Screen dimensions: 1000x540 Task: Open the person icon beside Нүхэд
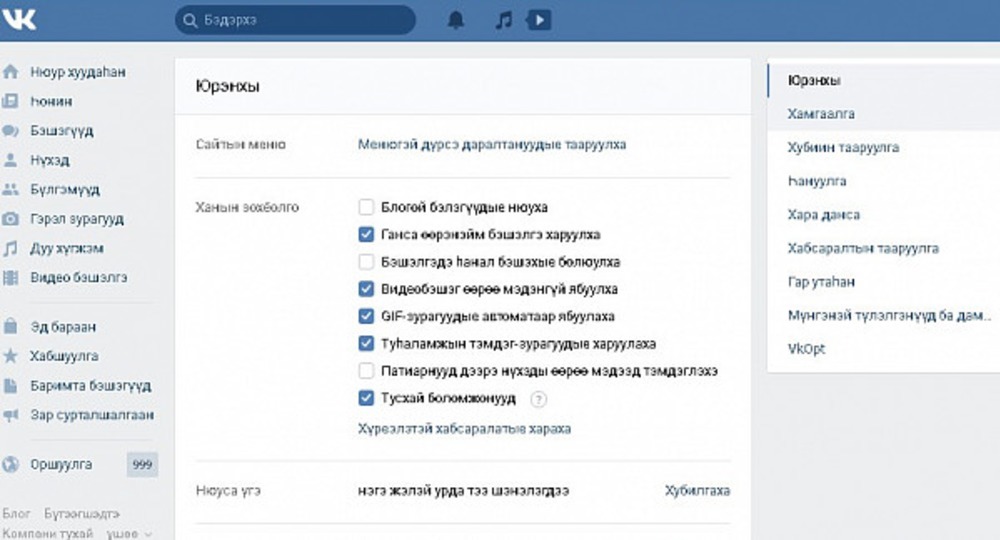pyautogui.click(x=10, y=160)
